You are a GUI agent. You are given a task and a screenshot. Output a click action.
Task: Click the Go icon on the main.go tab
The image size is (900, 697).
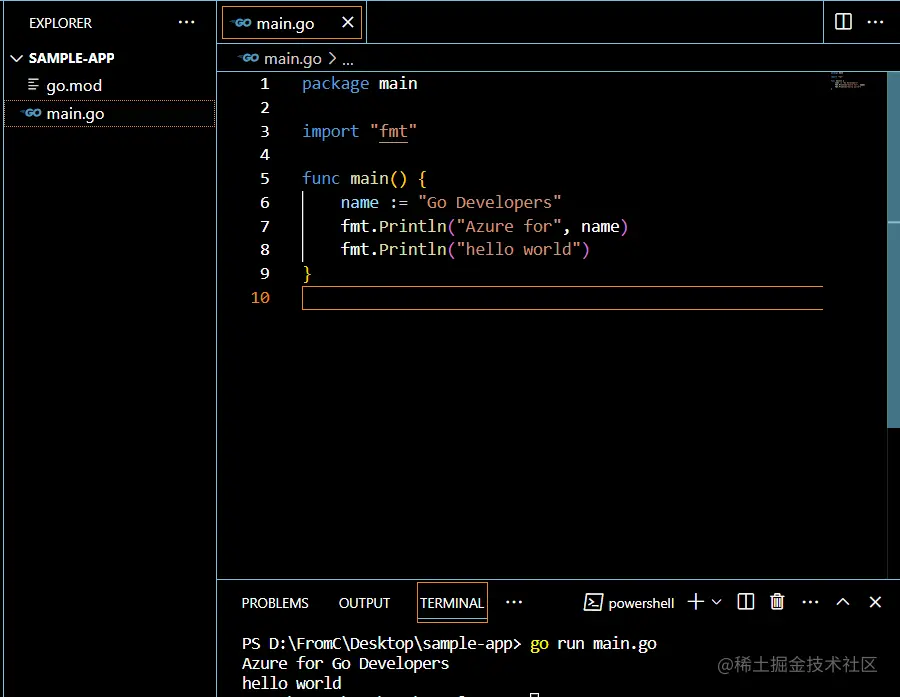(x=241, y=23)
